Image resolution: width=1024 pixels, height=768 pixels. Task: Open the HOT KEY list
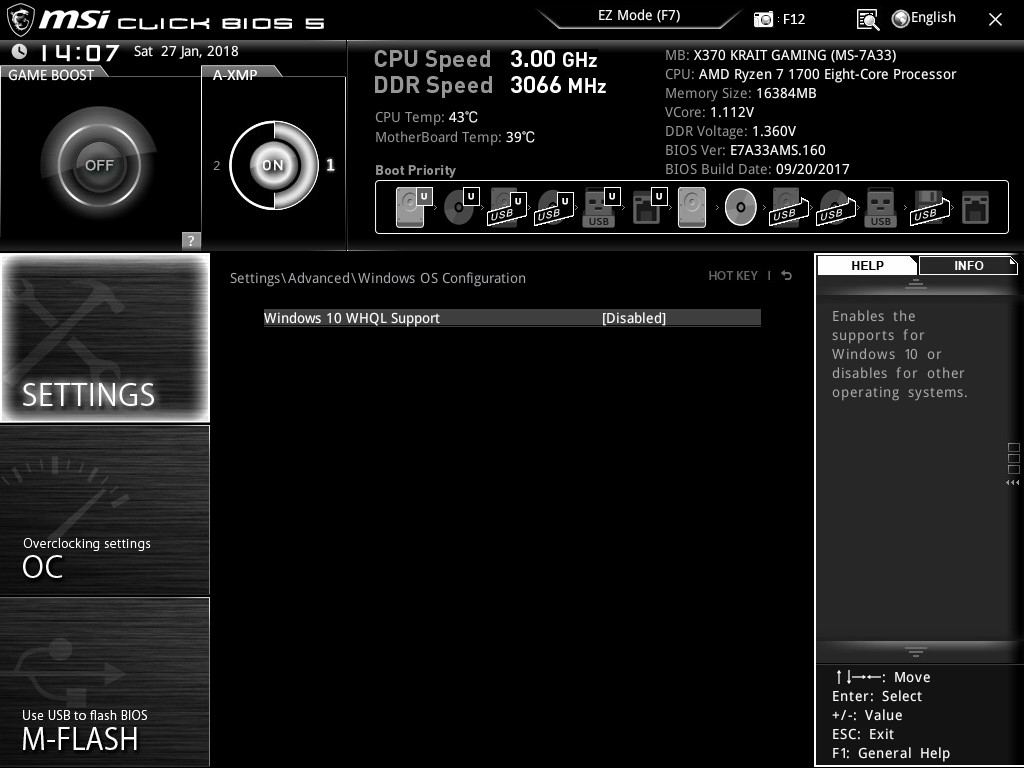733,276
